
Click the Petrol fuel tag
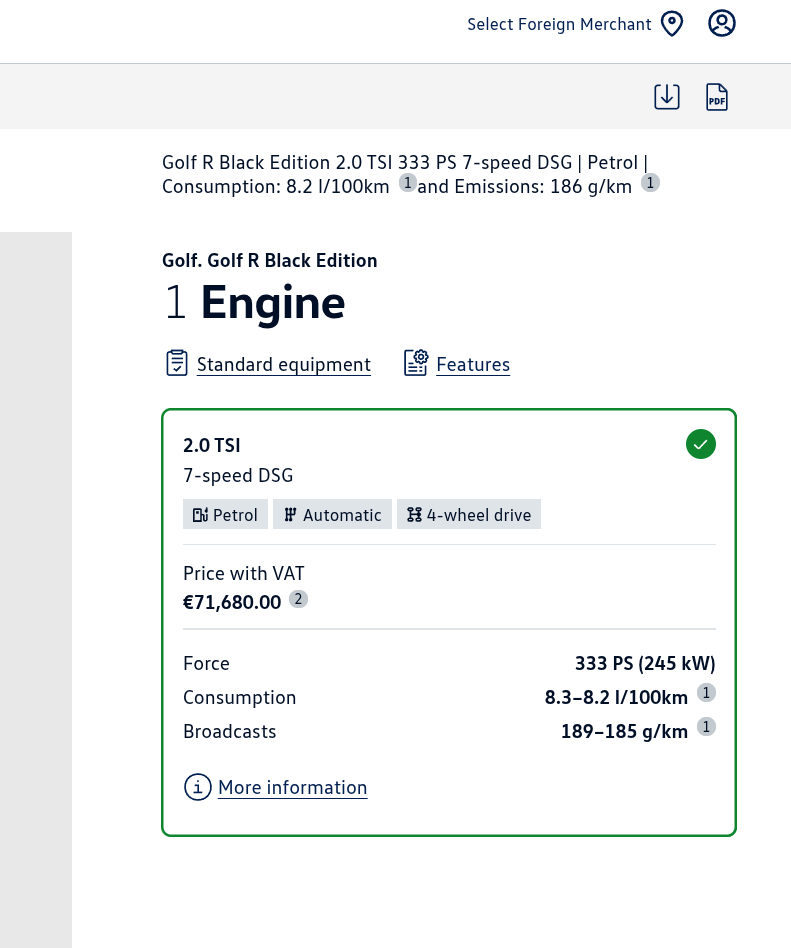[x=225, y=515]
